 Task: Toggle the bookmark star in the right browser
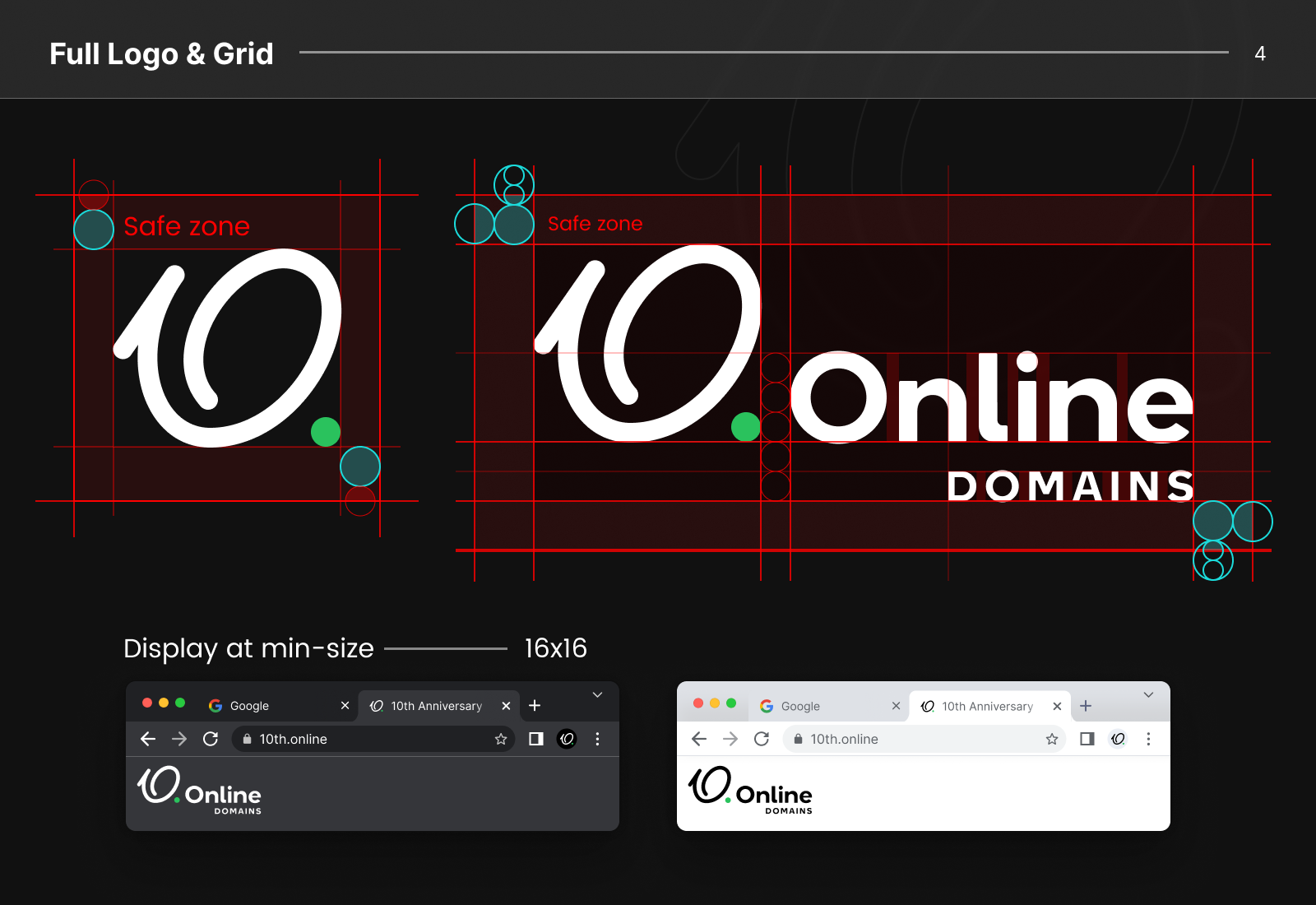tap(1051, 739)
